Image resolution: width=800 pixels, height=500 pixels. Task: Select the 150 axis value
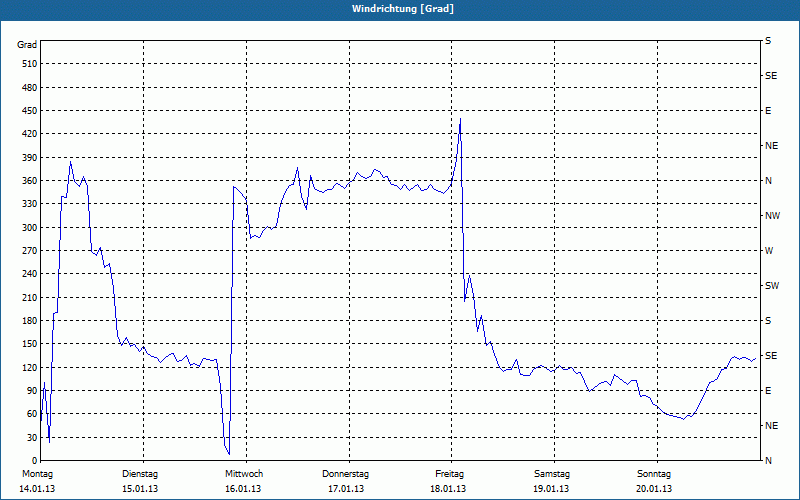(30, 344)
